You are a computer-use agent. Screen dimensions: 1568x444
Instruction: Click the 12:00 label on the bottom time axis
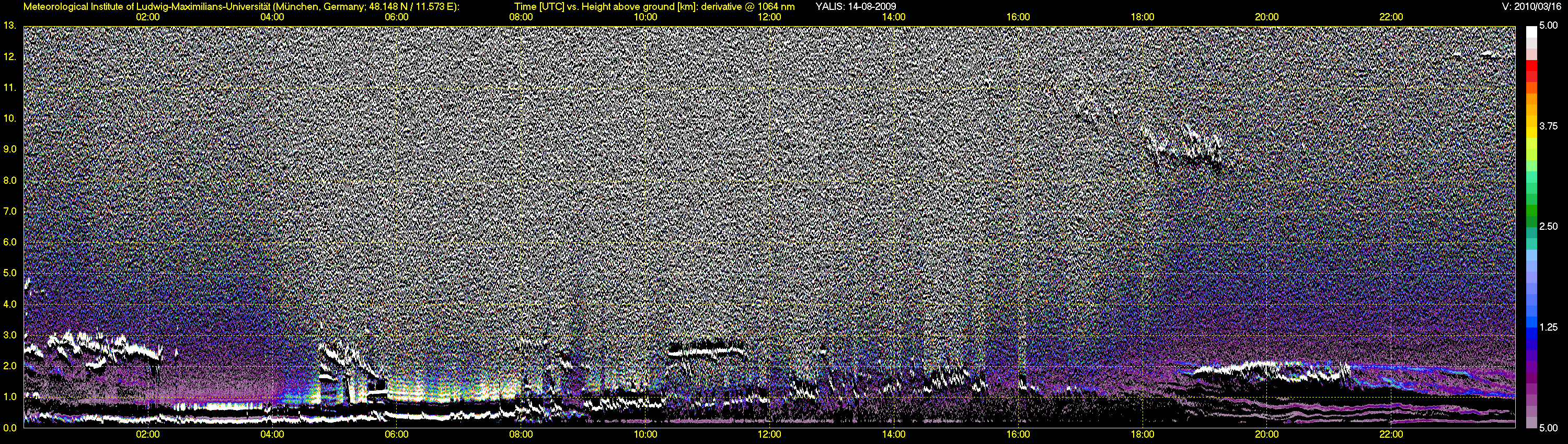(769, 435)
